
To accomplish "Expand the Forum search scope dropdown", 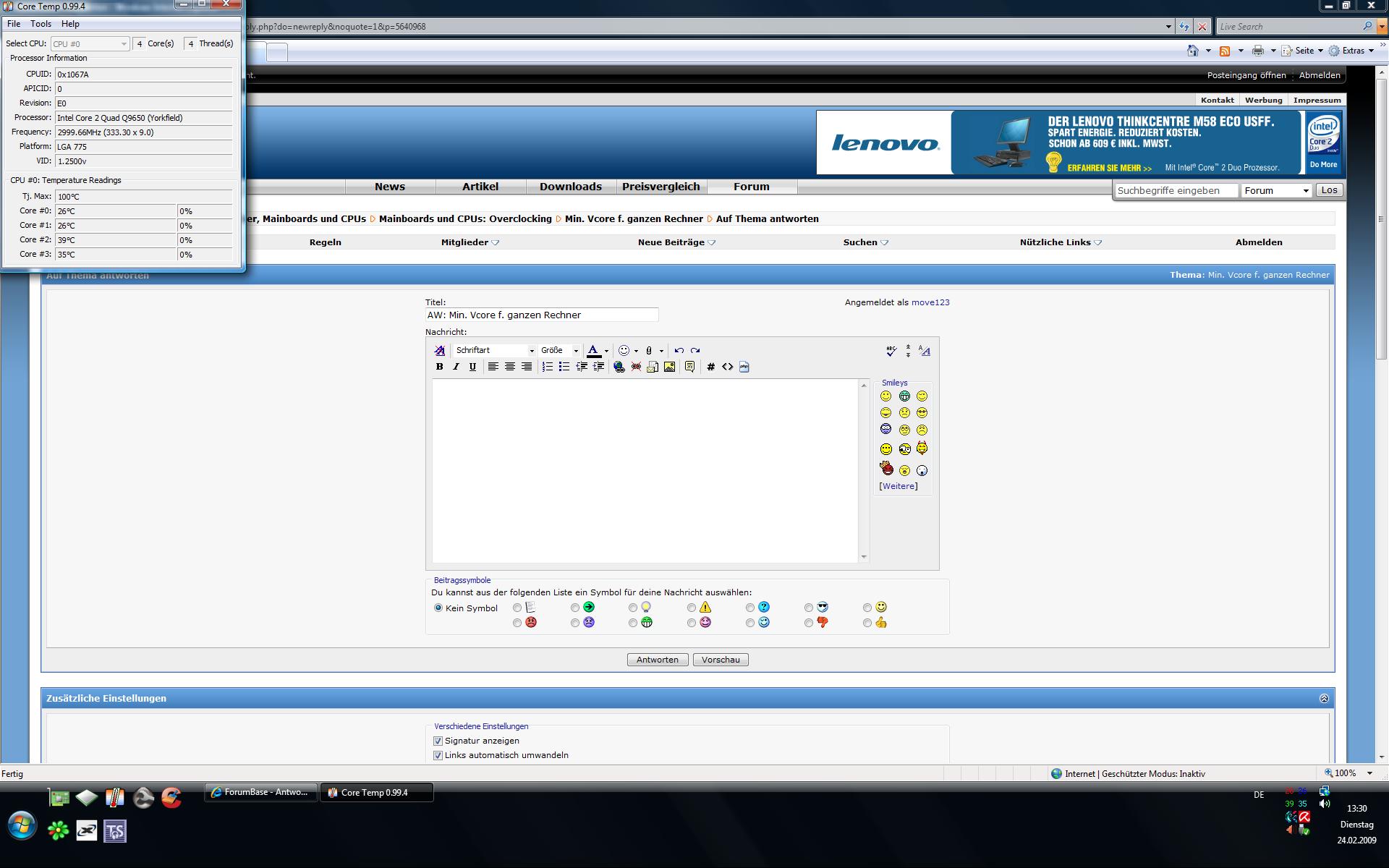I will 1277,190.
